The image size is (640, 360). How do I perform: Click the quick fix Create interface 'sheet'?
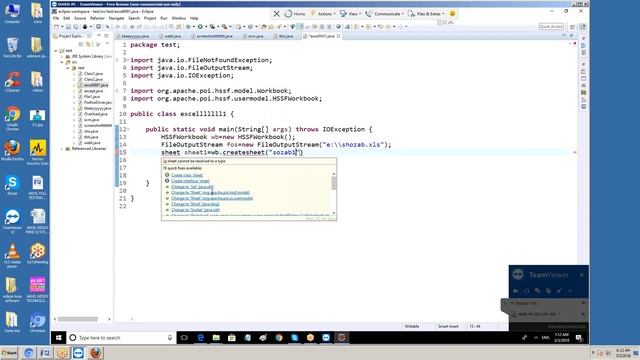pos(190,181)
